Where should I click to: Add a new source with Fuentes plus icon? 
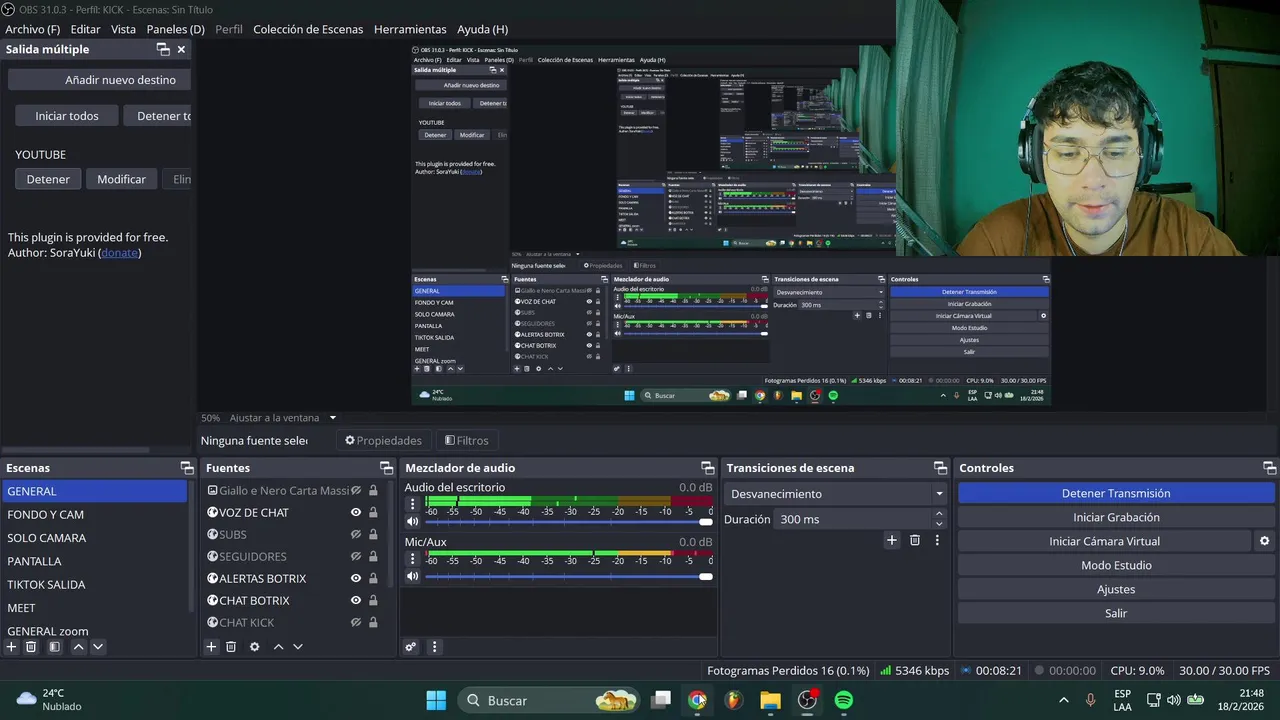(x=211, y=647)
